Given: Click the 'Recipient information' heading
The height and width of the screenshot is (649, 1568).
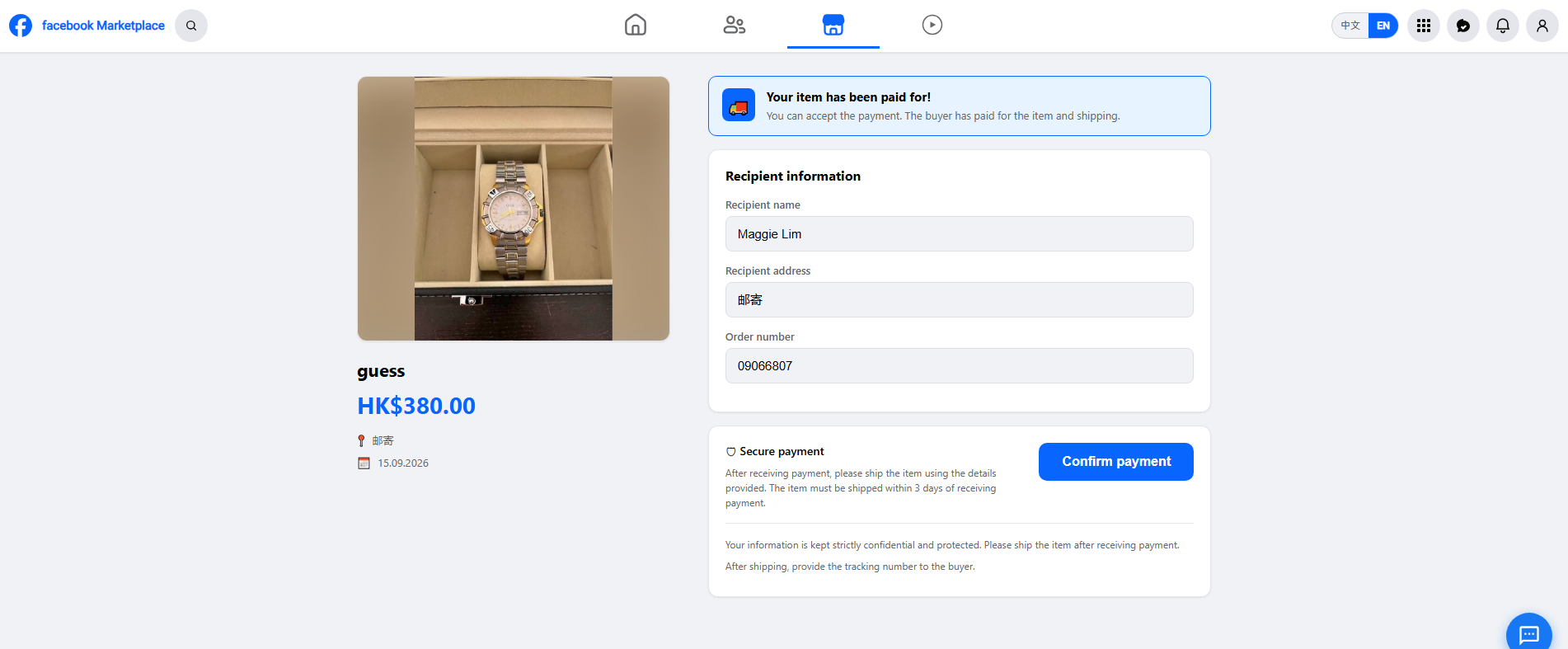Looking at the screenshot, I should [x=793, y=176].
